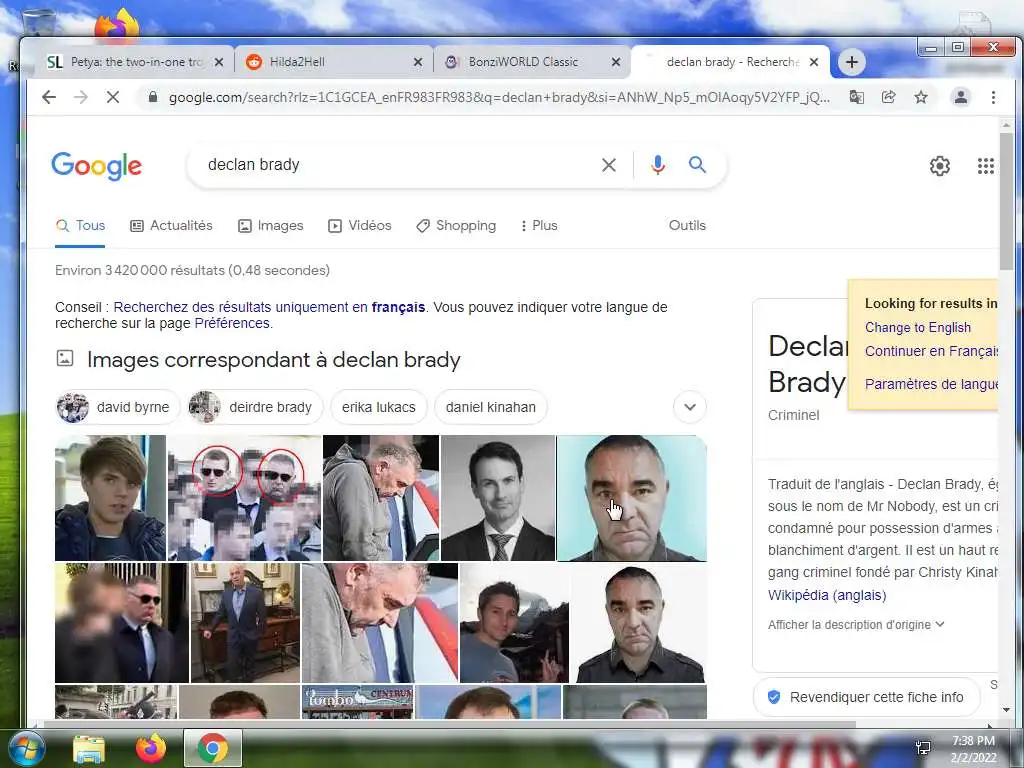This screenshot has width=1024, height=768.
Task: Go back with the browser back arrow
Action: pyautogui.click(x=49, y=97)
